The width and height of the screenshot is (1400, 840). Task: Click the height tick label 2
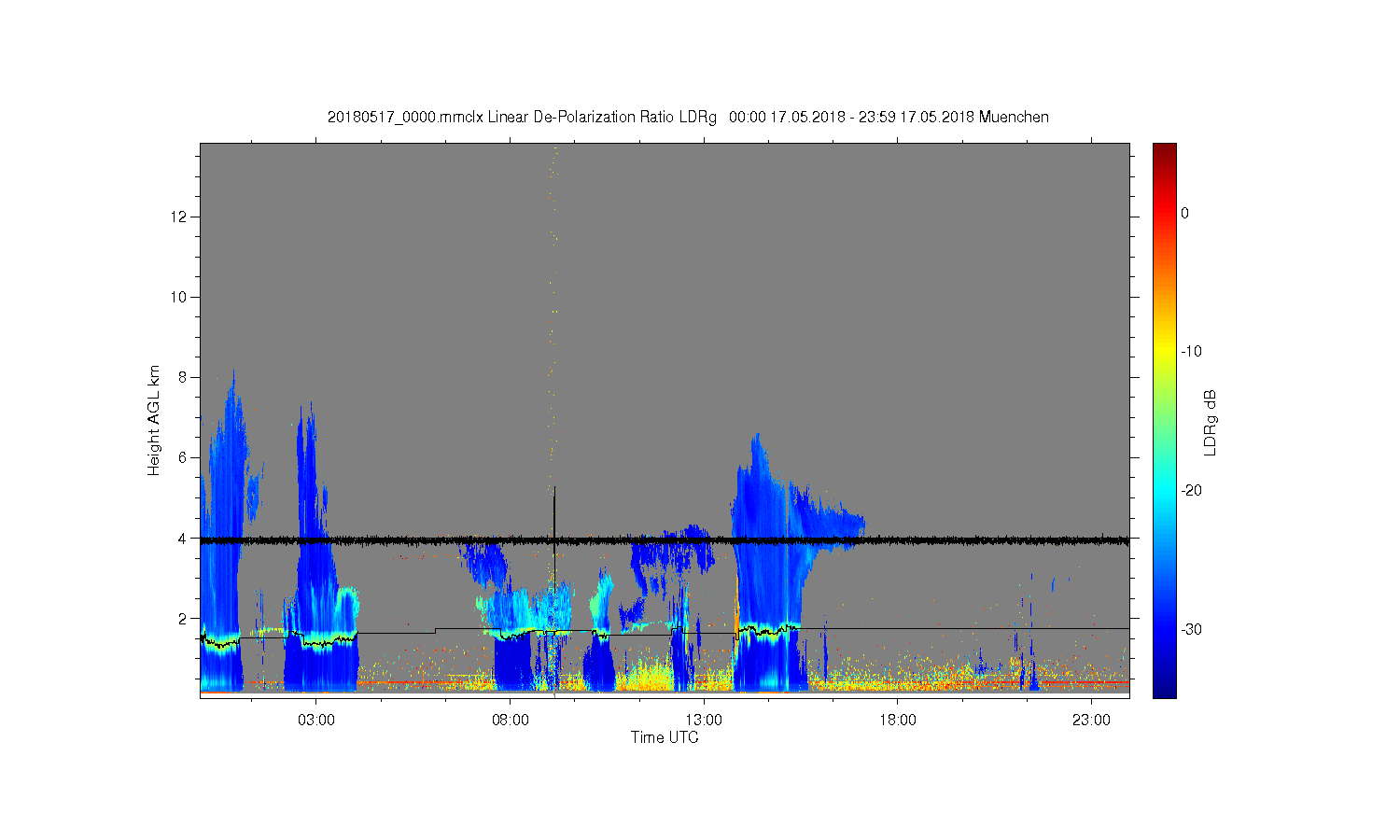pyautogui.click(x=184, y=619)
